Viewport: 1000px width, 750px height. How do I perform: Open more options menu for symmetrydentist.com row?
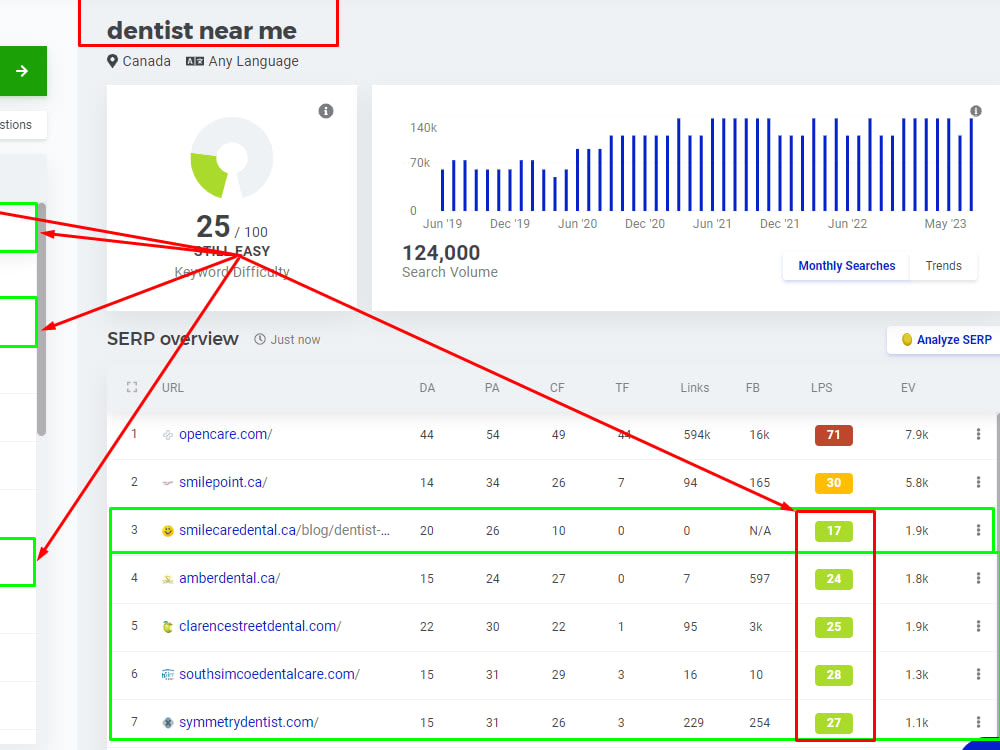tap(978, 722)
